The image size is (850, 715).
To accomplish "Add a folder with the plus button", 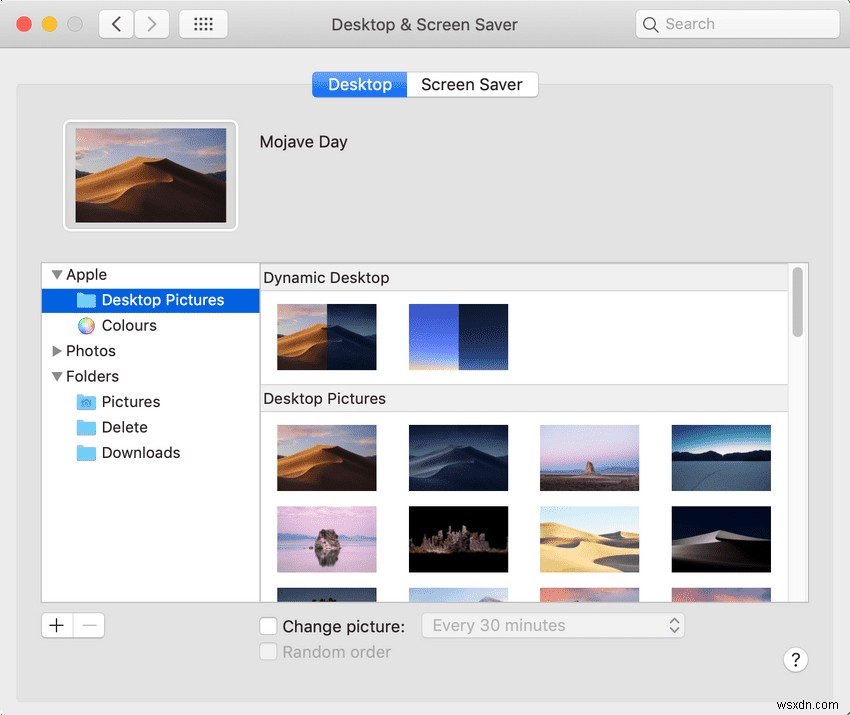I will click(x=57, y=624).
